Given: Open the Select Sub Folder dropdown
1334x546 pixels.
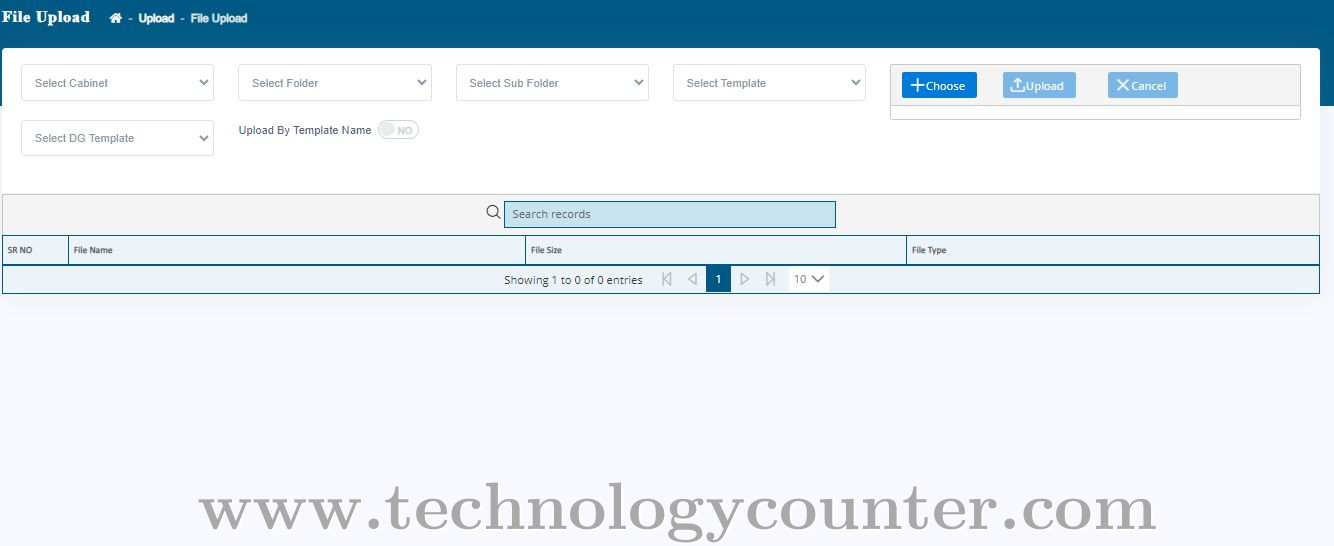Looking at the screenshot, I should point(552,83).
